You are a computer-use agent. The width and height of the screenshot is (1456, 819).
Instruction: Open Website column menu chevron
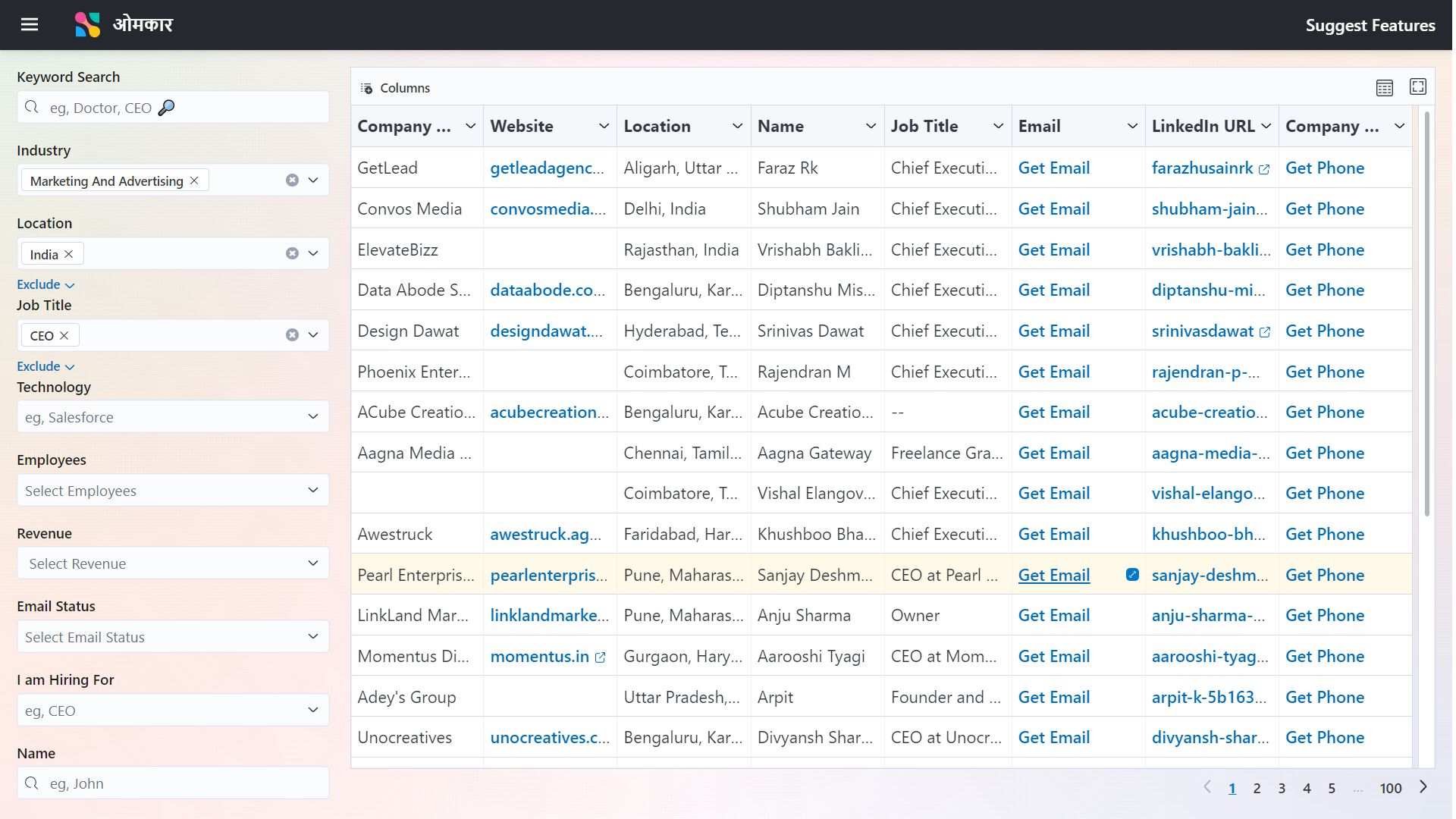(604, 126)
